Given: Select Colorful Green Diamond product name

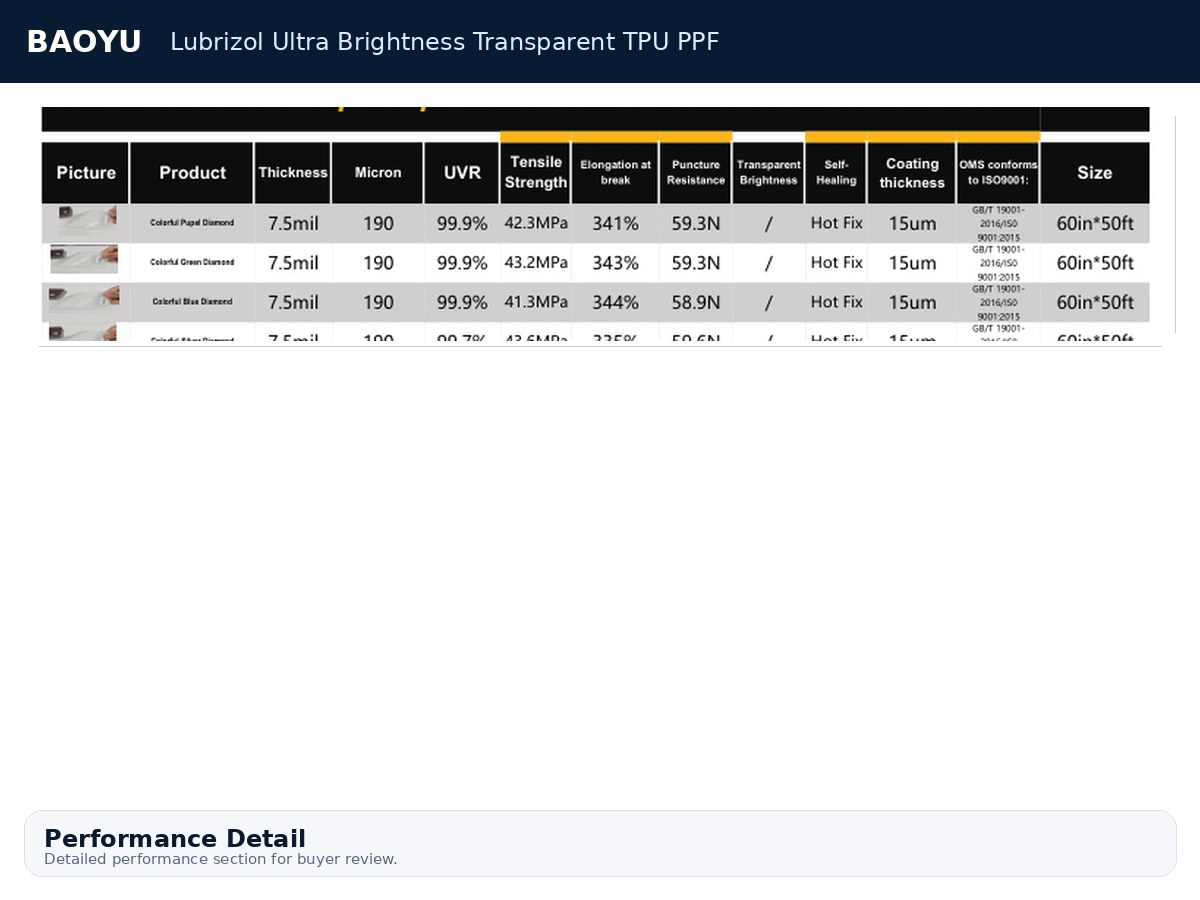Looking at the screenshot, I should pyautogui.click(x=192, y=262).
